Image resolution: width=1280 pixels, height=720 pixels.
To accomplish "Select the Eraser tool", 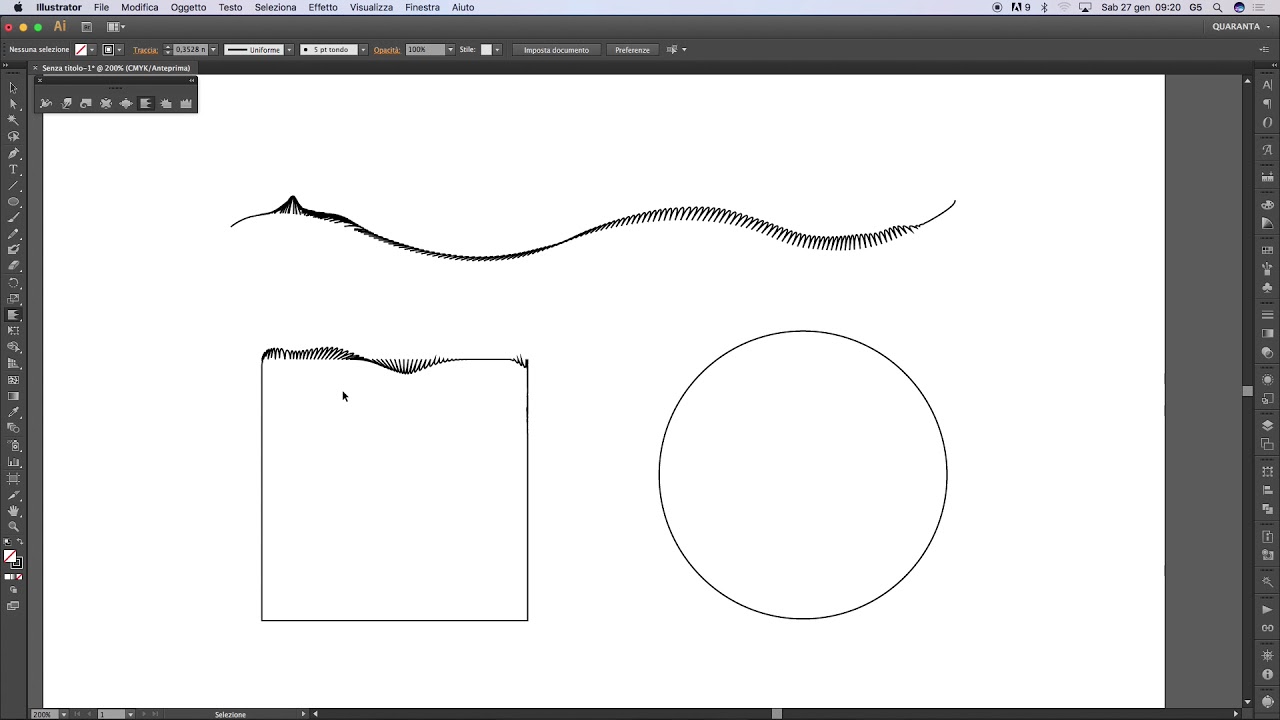I will pyautogui.click(x=13, y=265).
